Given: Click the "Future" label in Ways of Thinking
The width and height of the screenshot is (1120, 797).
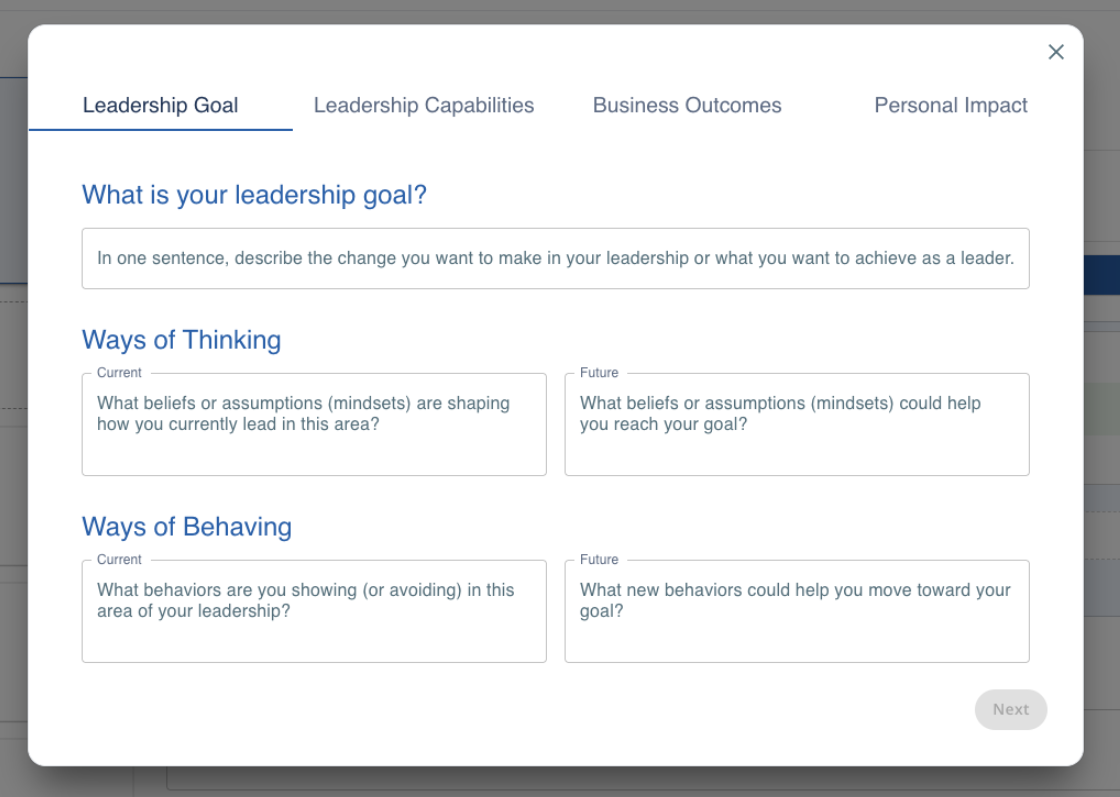Looking at the screenshot, I should click(x=599, y=373).
